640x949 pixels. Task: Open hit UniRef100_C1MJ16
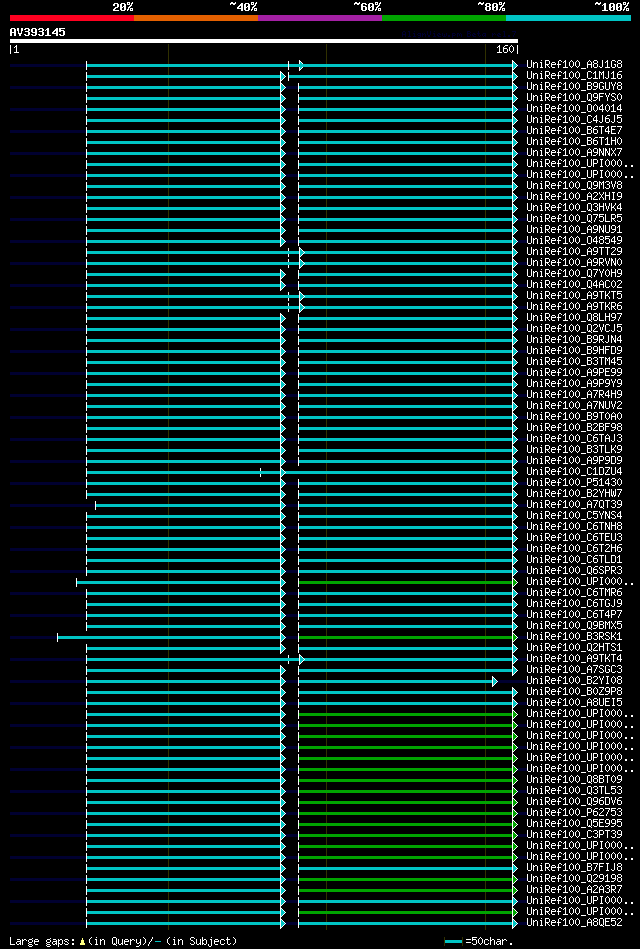(x=574, y=76)
